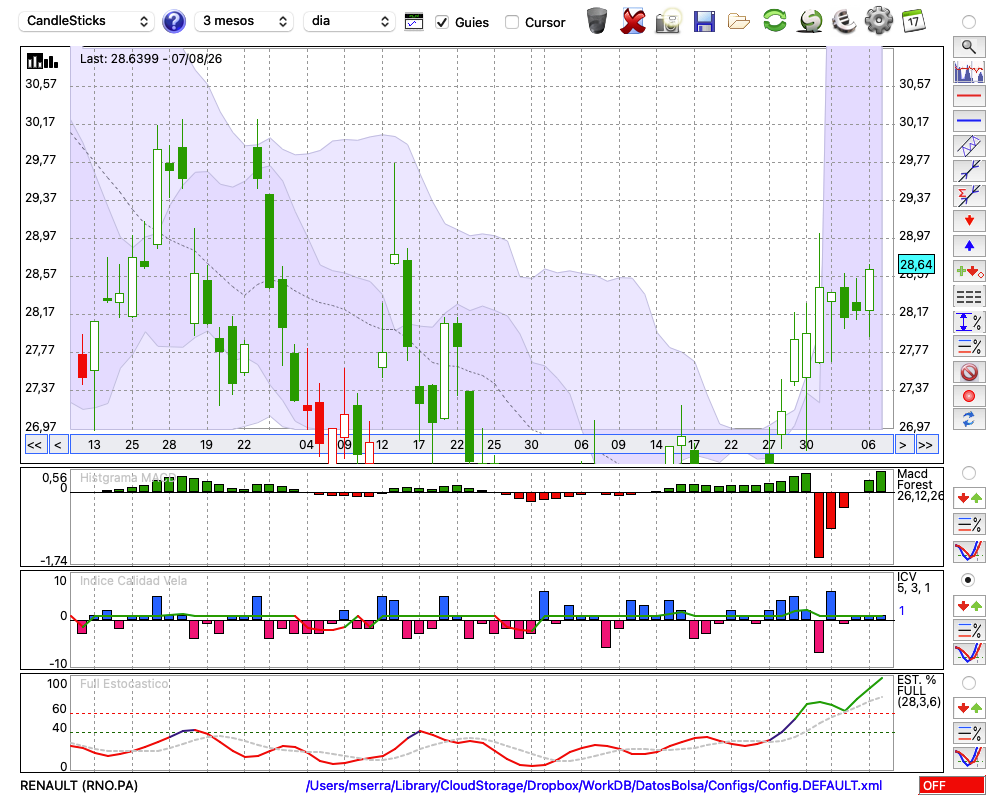Click the << rewind timeline button
This screenshot has height=800, width=1000.
(34, 445)
